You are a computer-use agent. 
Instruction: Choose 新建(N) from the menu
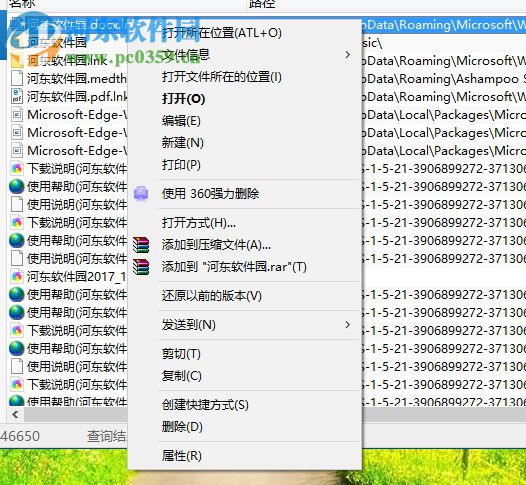click(183, 143)
